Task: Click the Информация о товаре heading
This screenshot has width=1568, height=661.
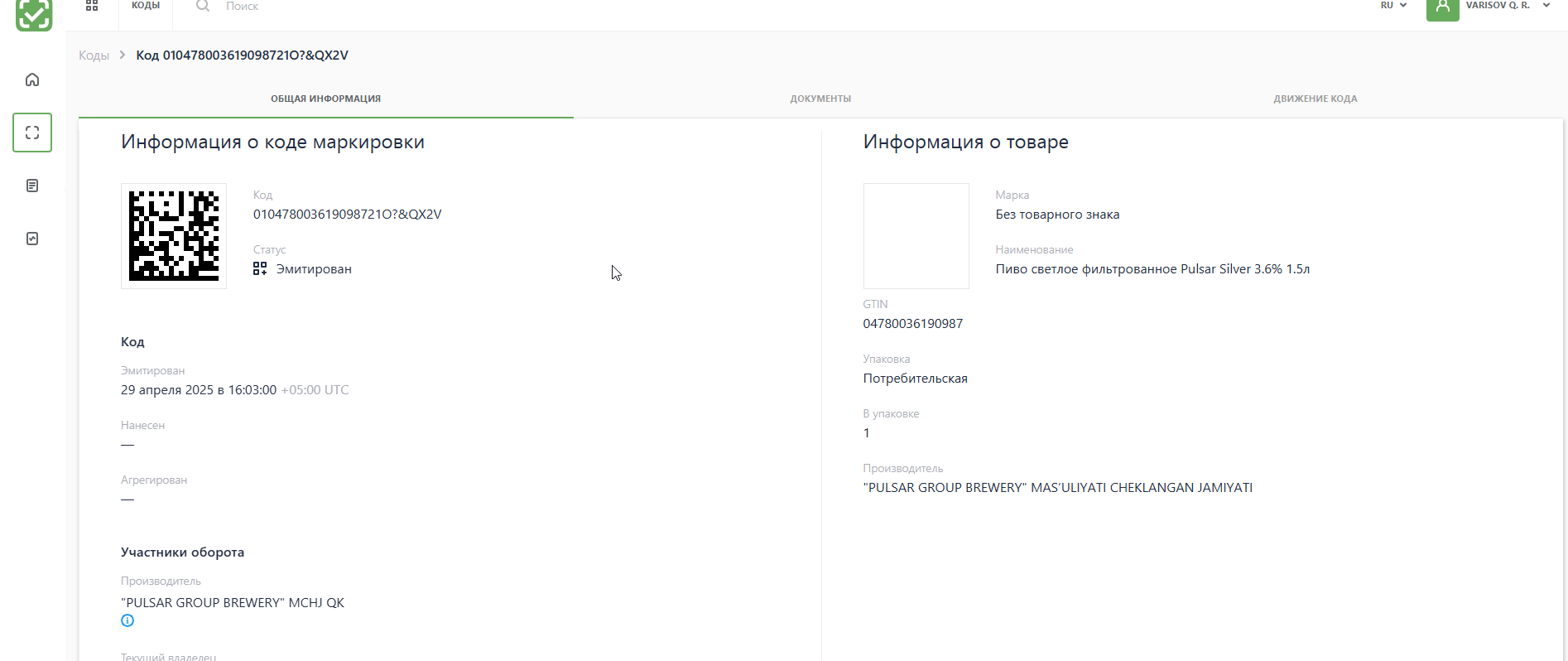Action: tap(965, 142)
